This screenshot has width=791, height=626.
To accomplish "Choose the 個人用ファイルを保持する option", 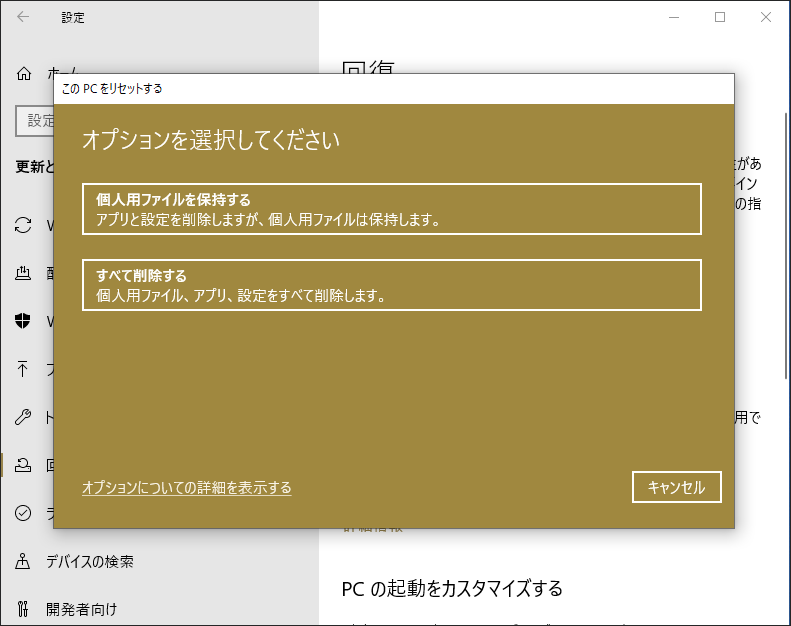I will tap(391, 209).
